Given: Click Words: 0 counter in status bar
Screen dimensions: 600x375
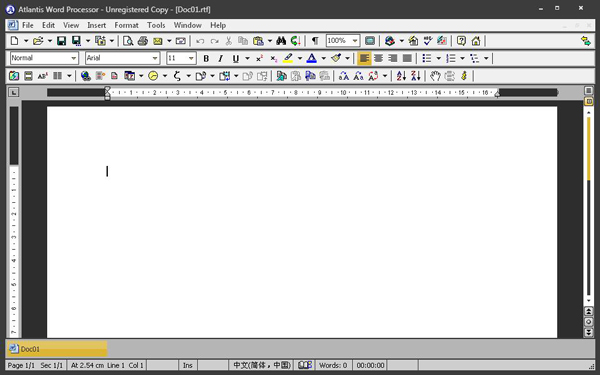Looking at the screenshot, I should point(333,365).
